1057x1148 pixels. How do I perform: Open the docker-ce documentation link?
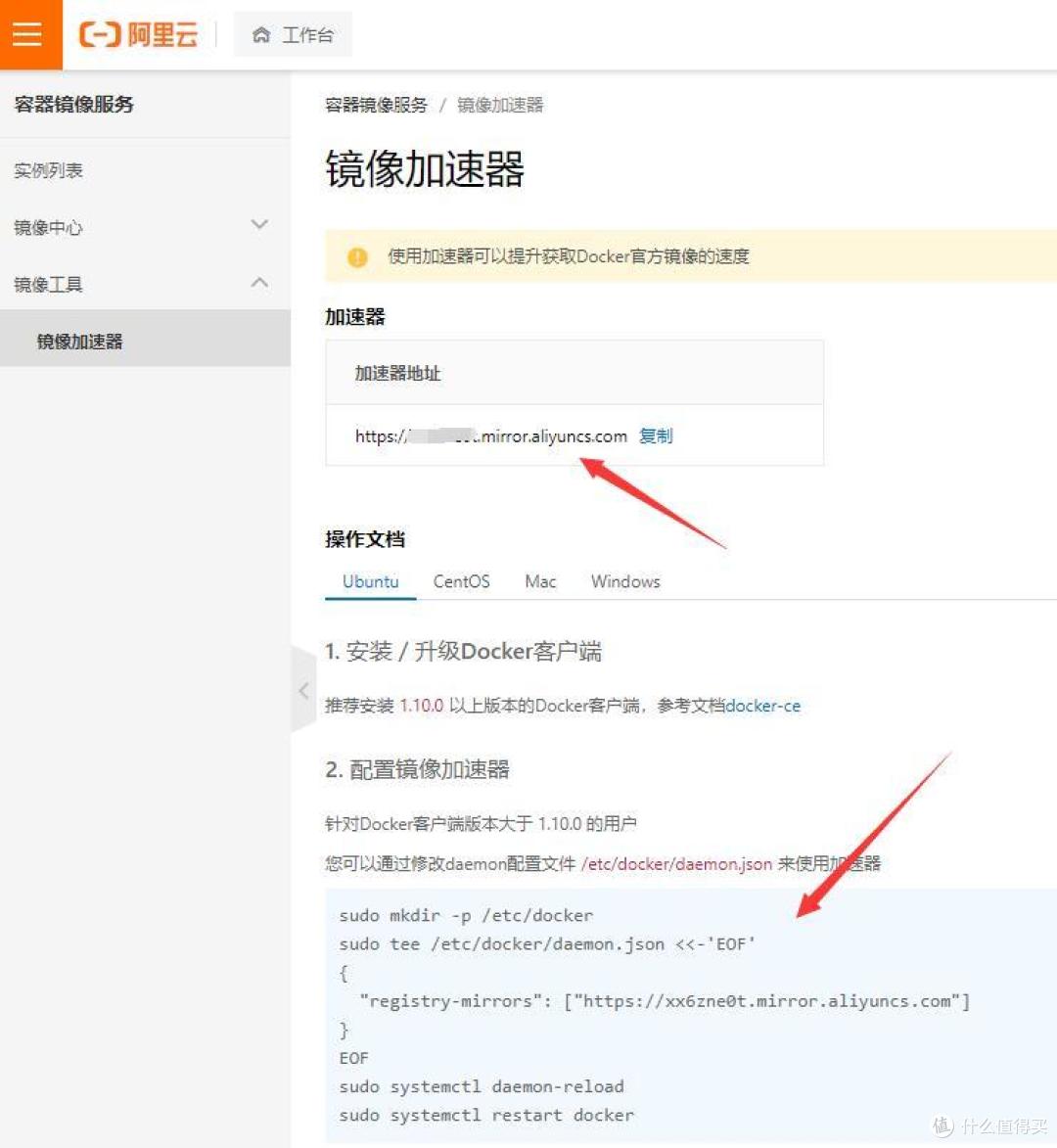coord(762,706)
